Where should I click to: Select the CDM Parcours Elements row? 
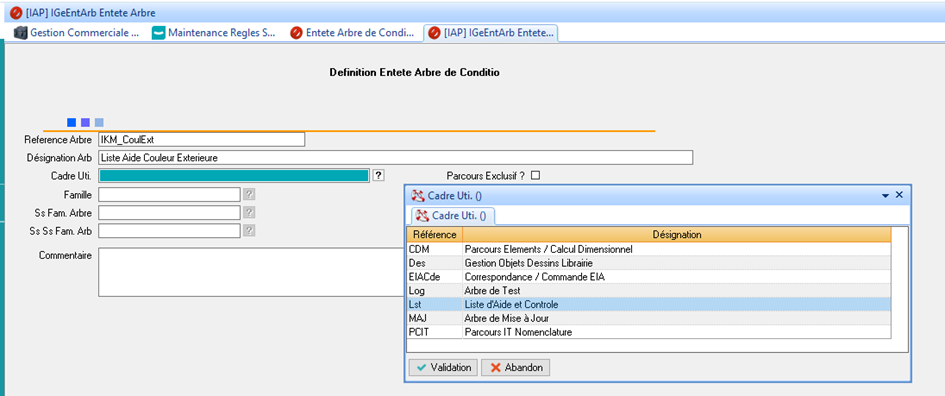click(649, 249)
